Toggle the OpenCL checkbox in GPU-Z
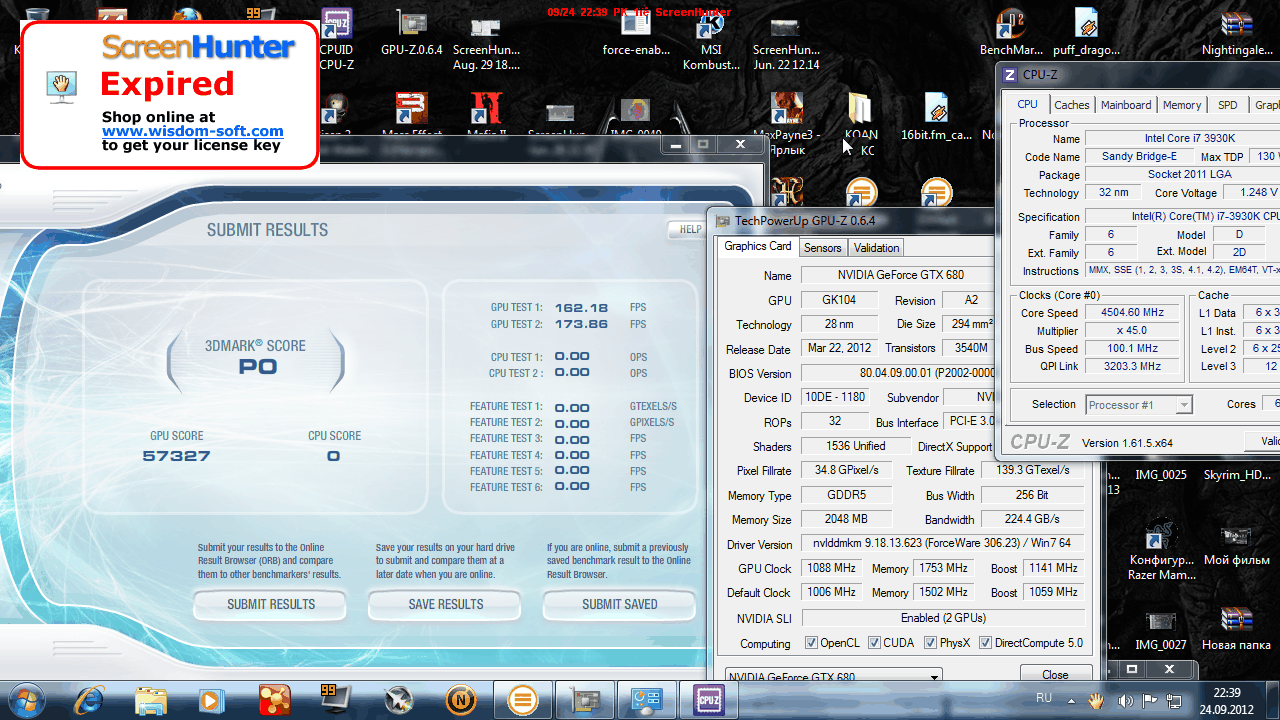Screen dimensions: 1280x720 tap(811, 643)
